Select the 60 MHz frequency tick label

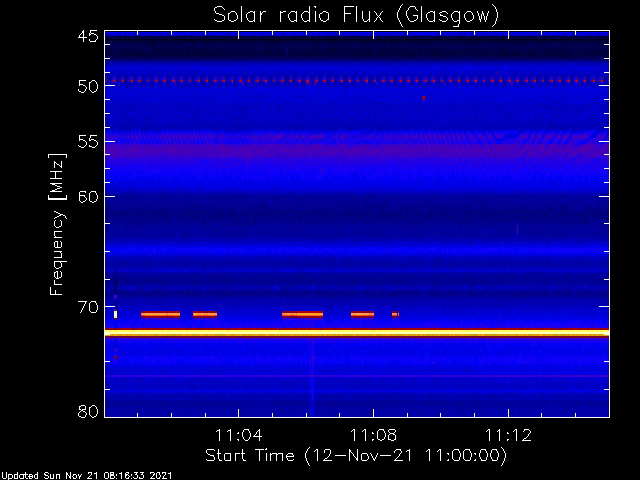(x=88, y=196)
